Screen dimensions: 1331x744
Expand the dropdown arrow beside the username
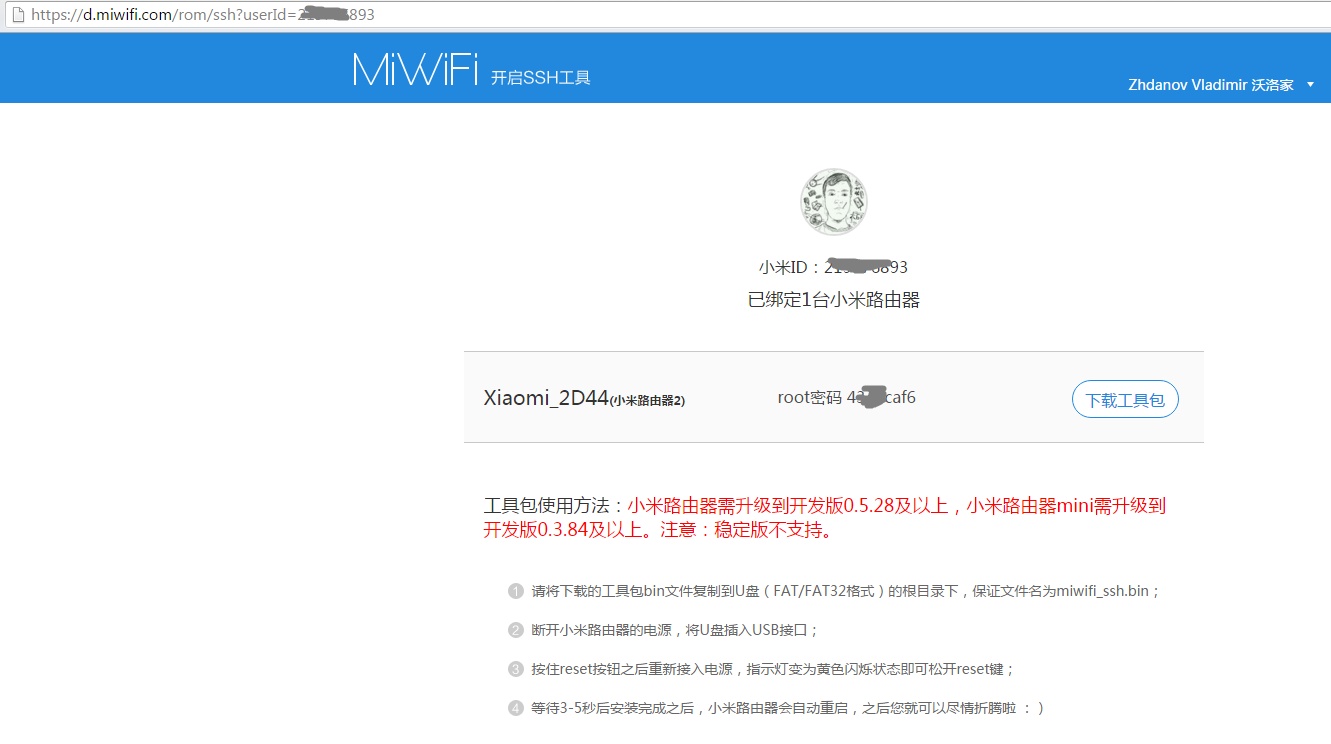pyautogui.click(x=1310, y=85)
